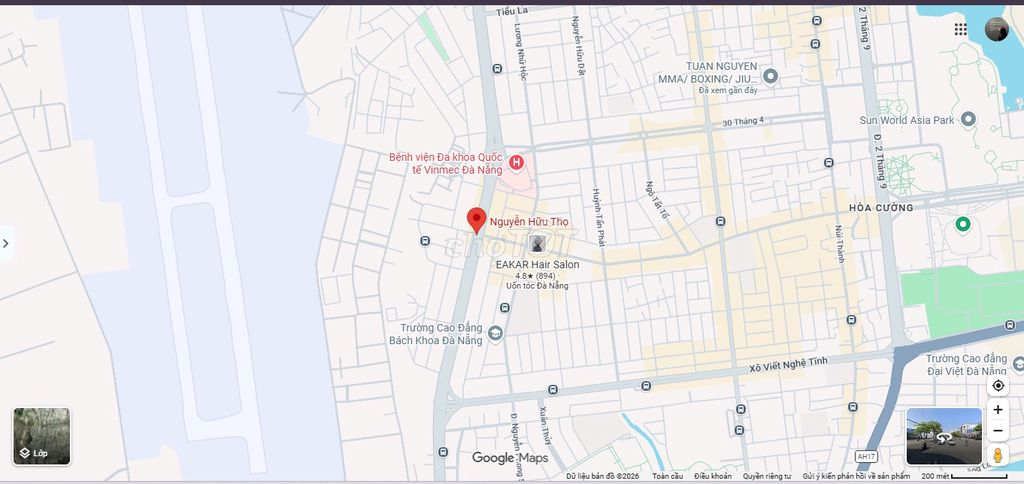The image size is (1024, 484).
Task: Click the Sun World Asia Park marker
Action: (x=968, y=119)
